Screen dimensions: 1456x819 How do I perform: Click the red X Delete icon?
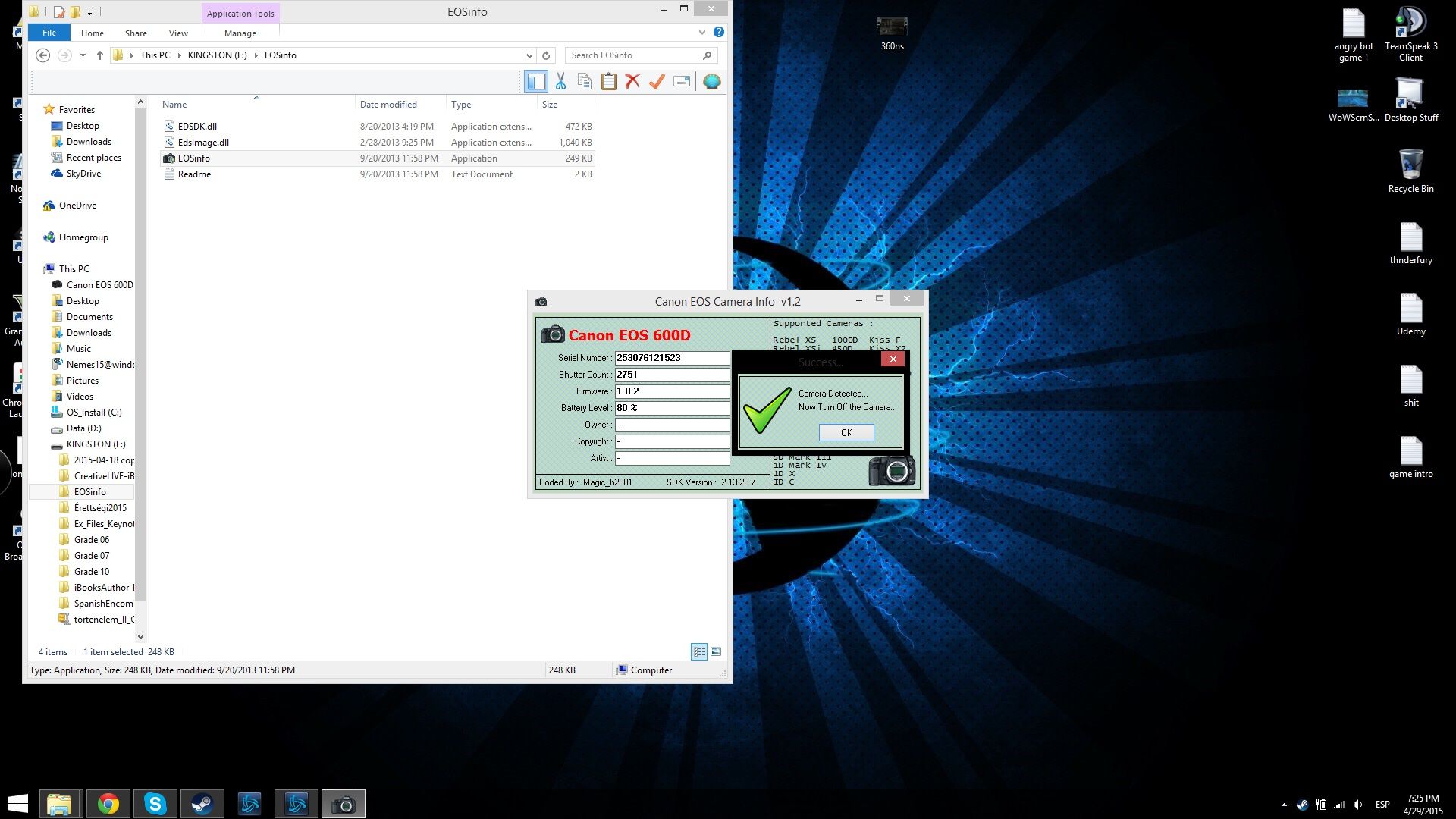pos(632,81)
